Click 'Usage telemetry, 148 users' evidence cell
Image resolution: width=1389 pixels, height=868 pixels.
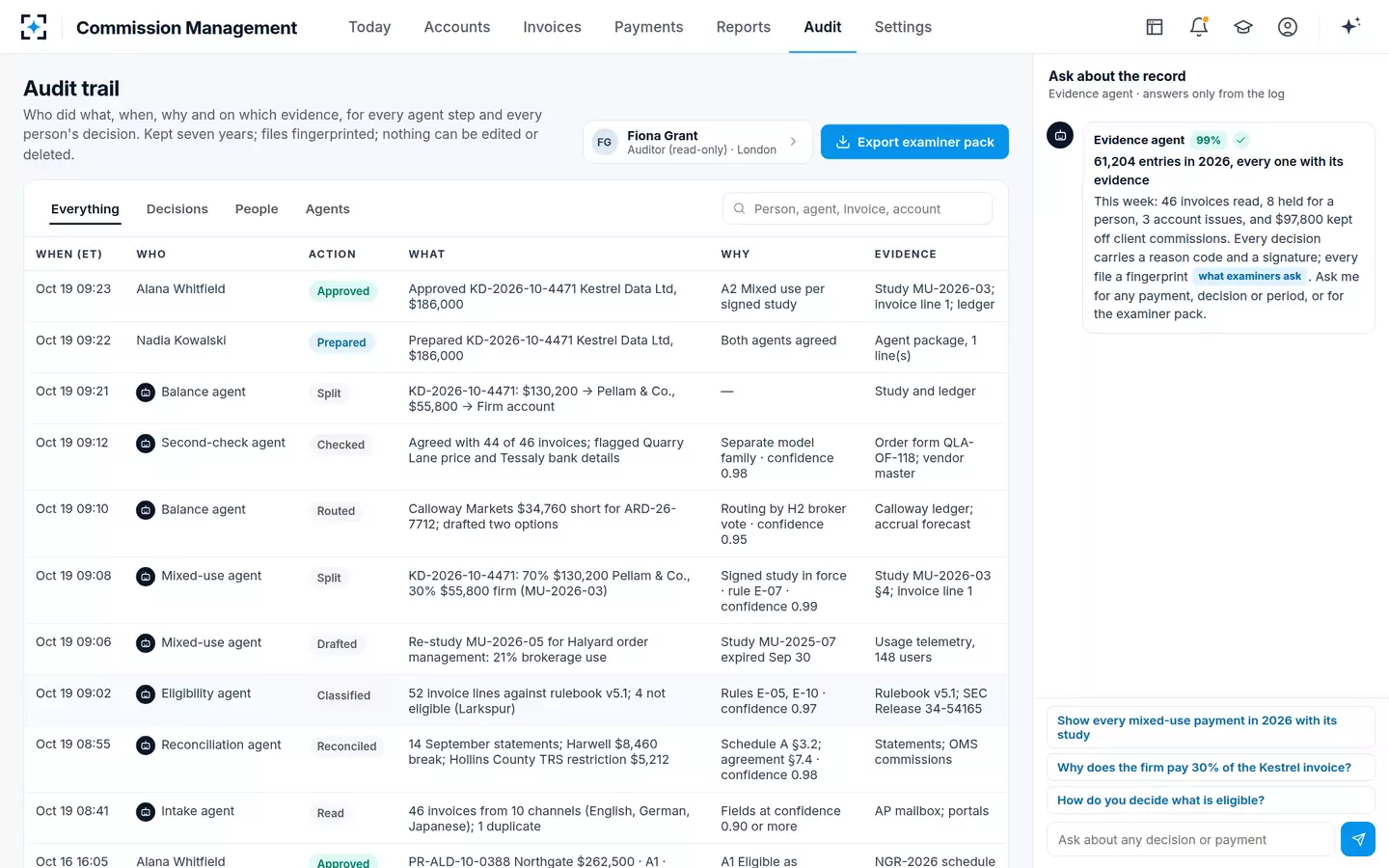point(925,649)
